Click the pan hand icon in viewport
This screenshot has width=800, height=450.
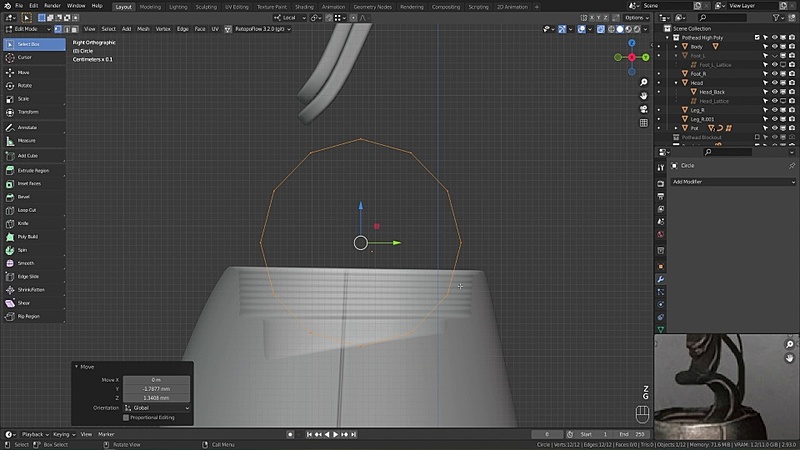coord(644,96)
